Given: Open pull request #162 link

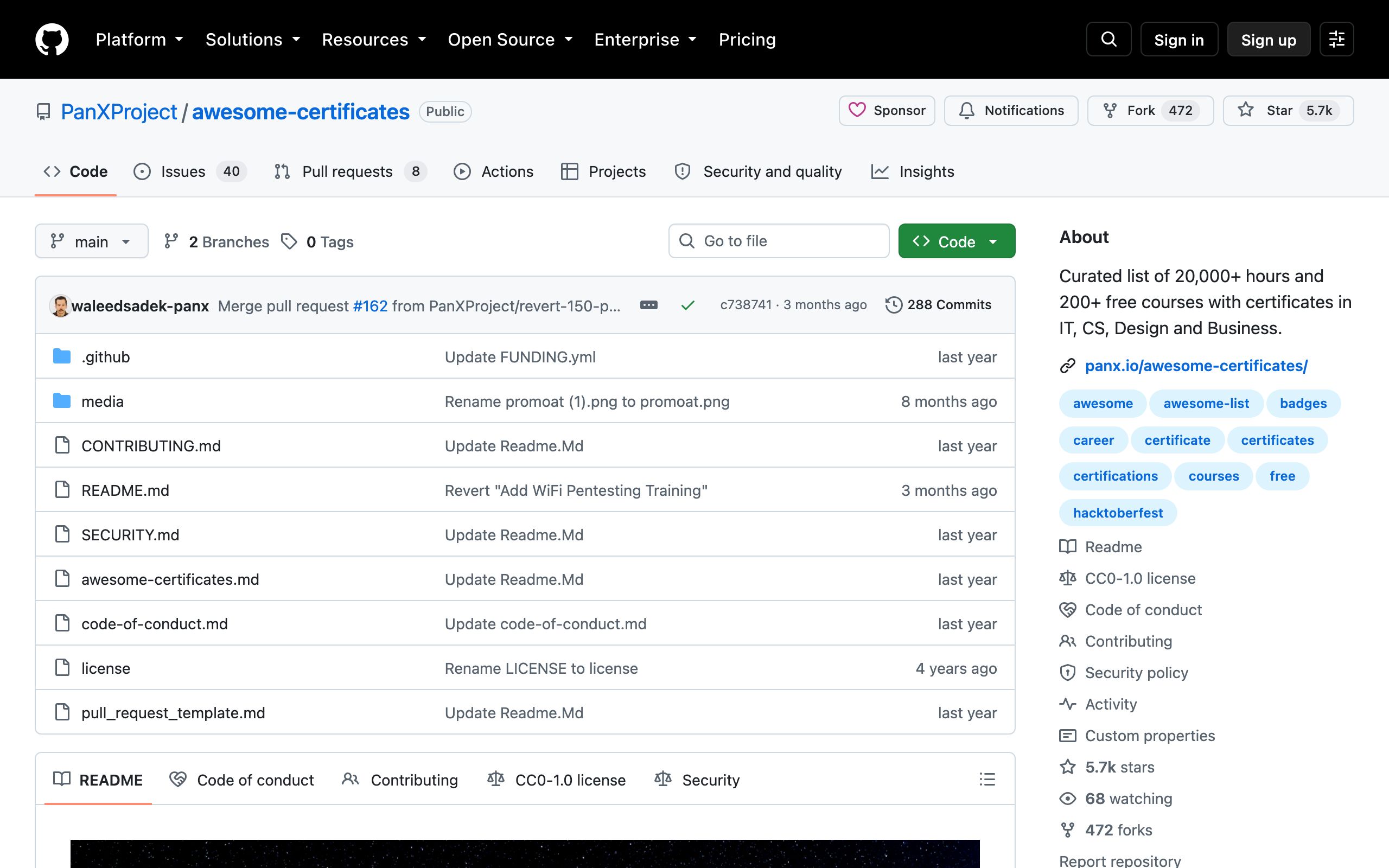Looking at the screenshot, I should tap(370, 305).
